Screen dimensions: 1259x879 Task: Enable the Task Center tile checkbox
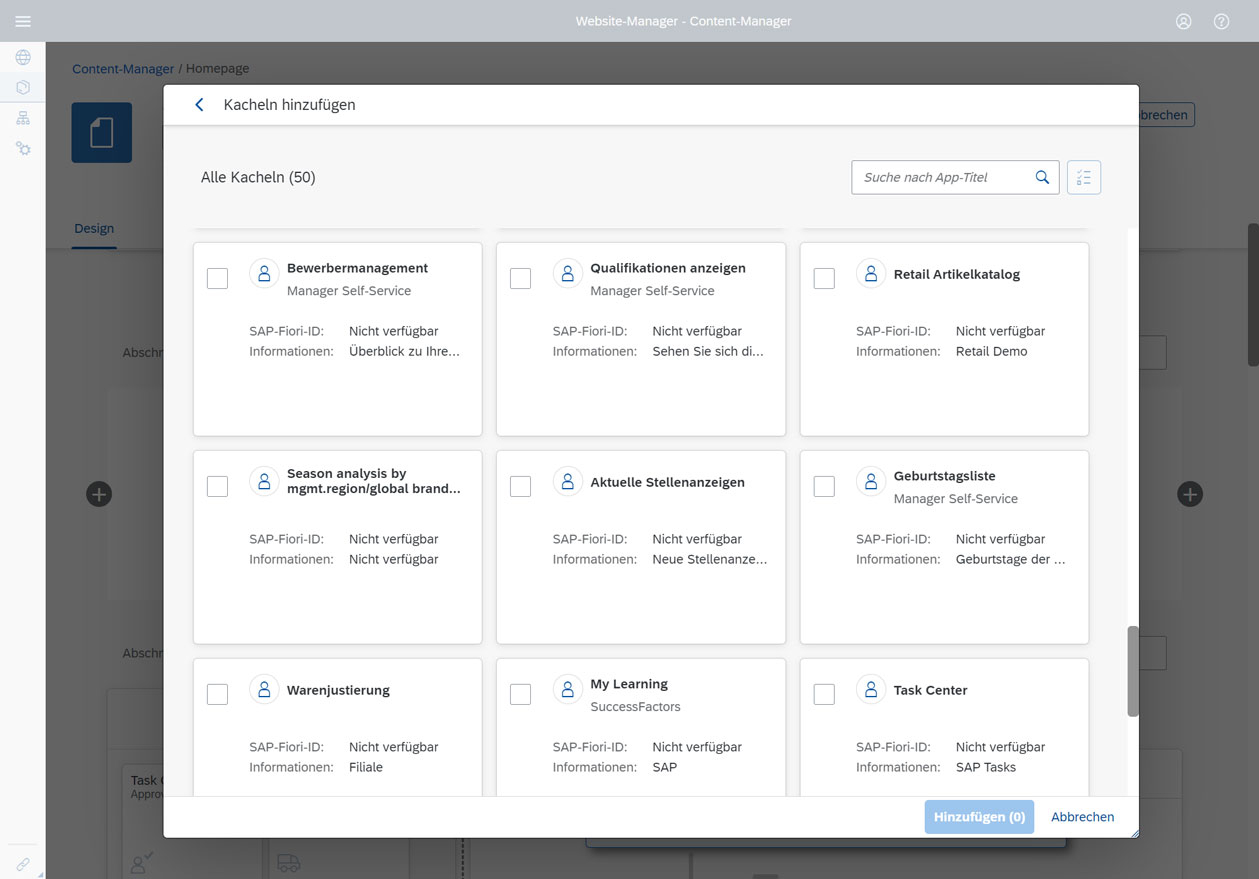pyautogui.click(x=824, y=694)
